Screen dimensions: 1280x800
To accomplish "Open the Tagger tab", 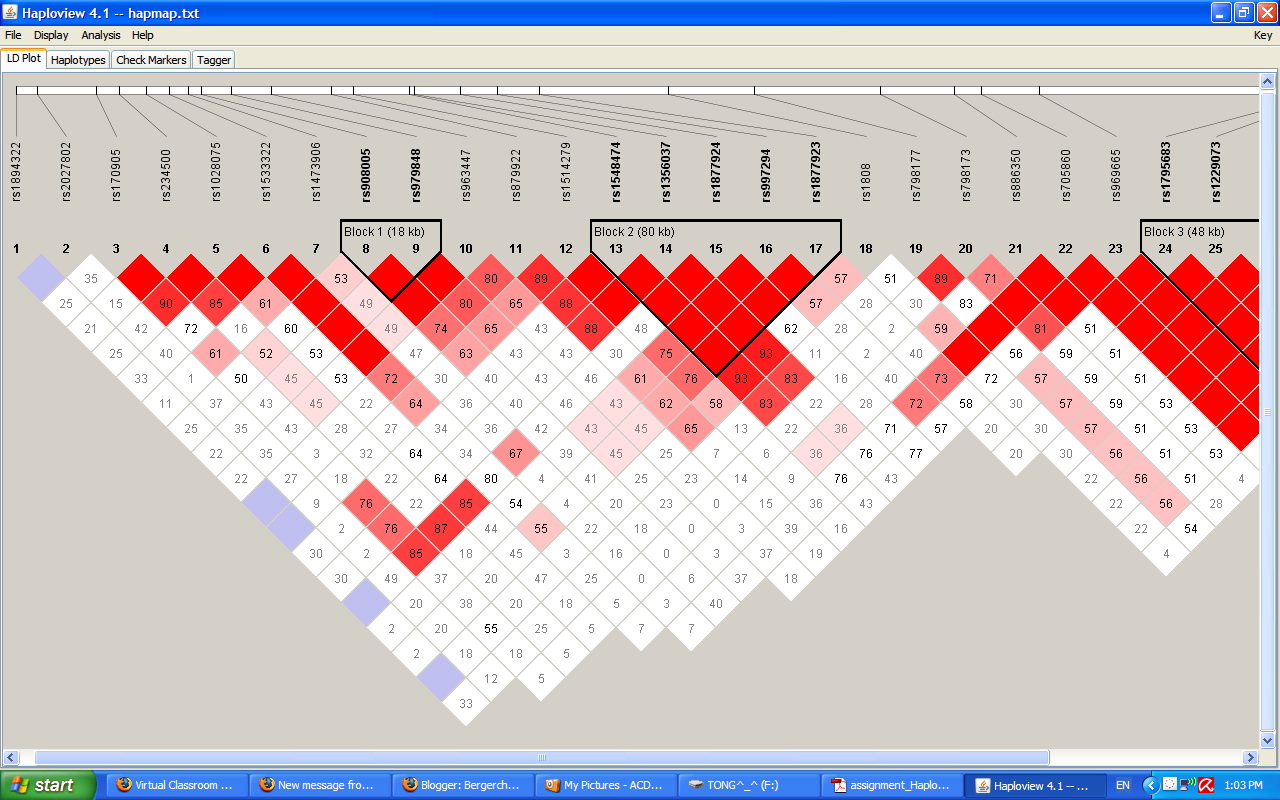I will 213,59.
